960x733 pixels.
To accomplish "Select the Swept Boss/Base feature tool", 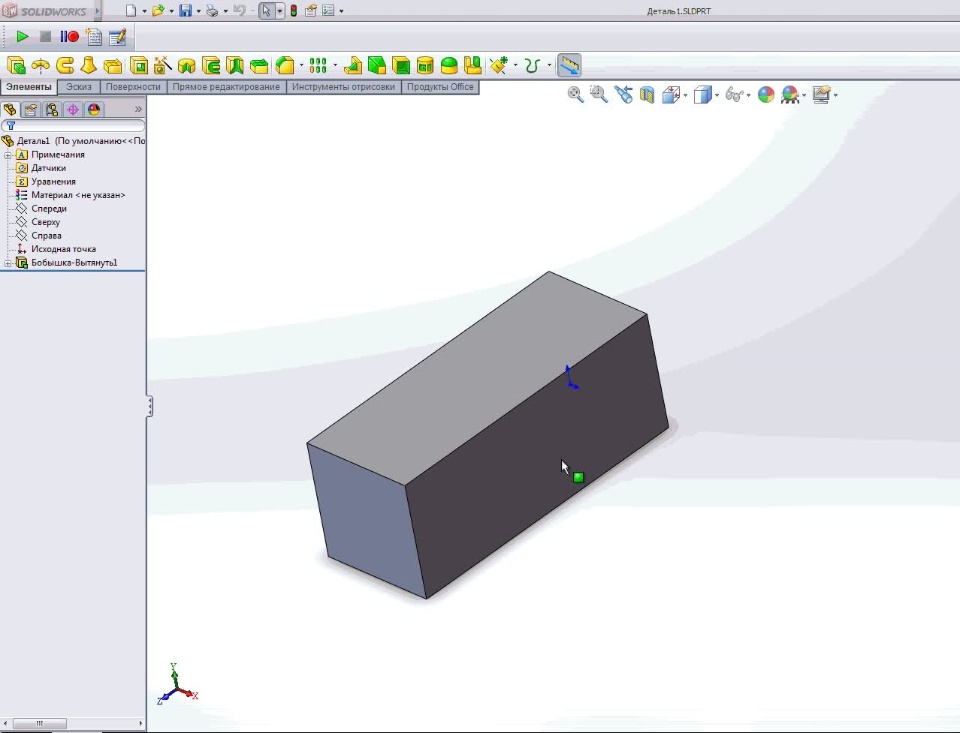I will click(65, 65).
